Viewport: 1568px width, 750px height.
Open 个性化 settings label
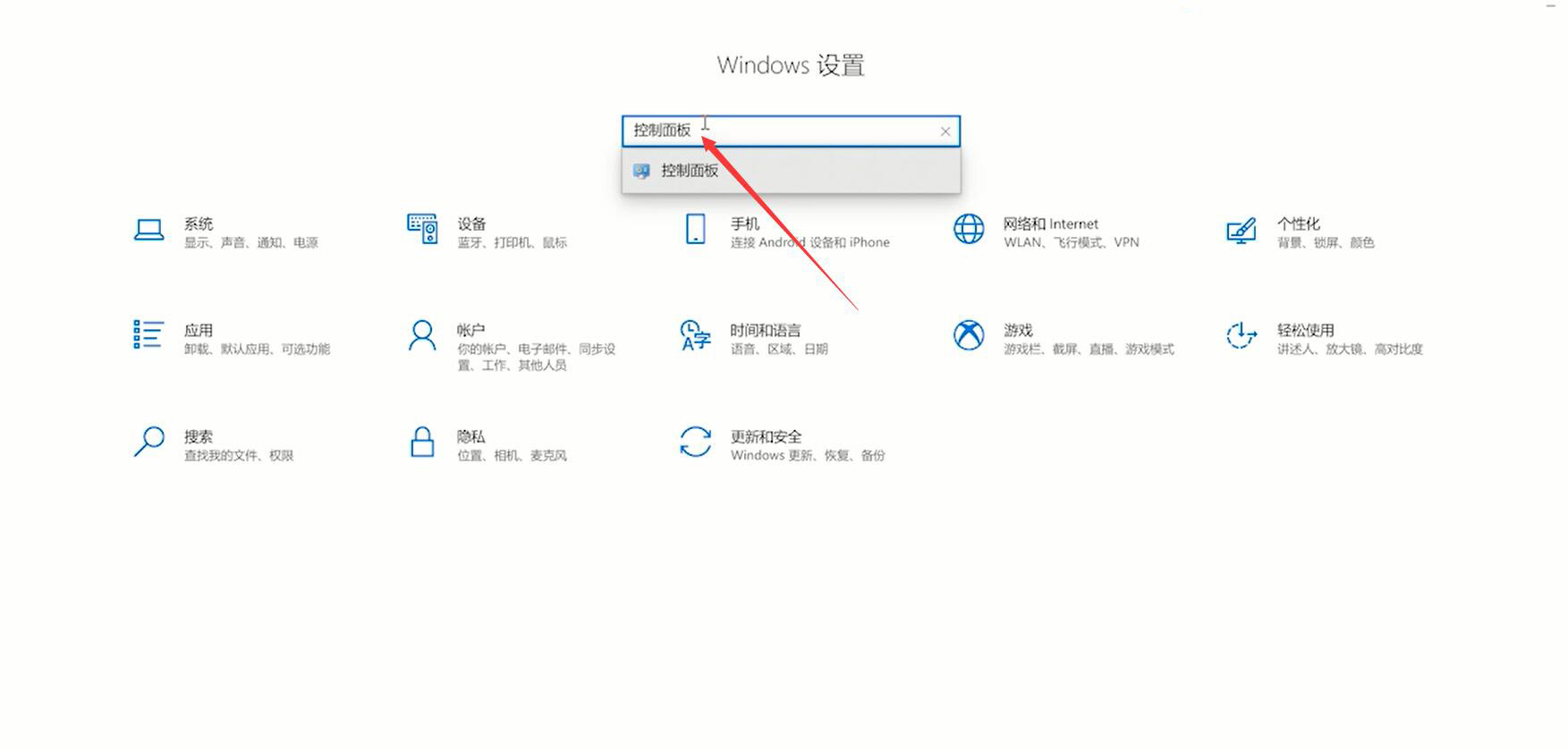coord(1298,223)
